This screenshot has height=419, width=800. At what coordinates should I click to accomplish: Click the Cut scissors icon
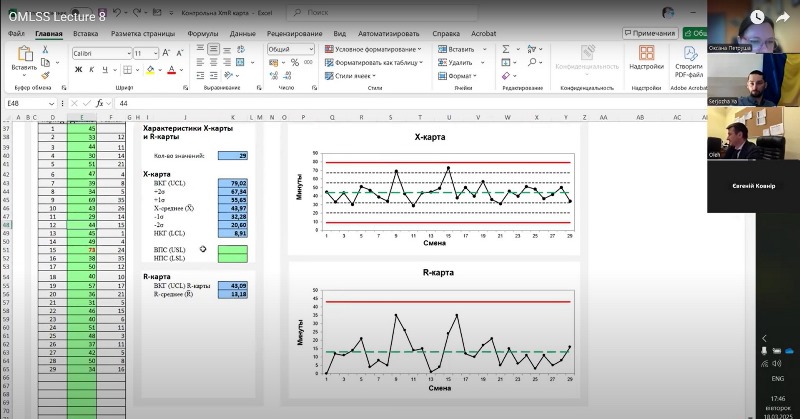[x=45, y=50]
